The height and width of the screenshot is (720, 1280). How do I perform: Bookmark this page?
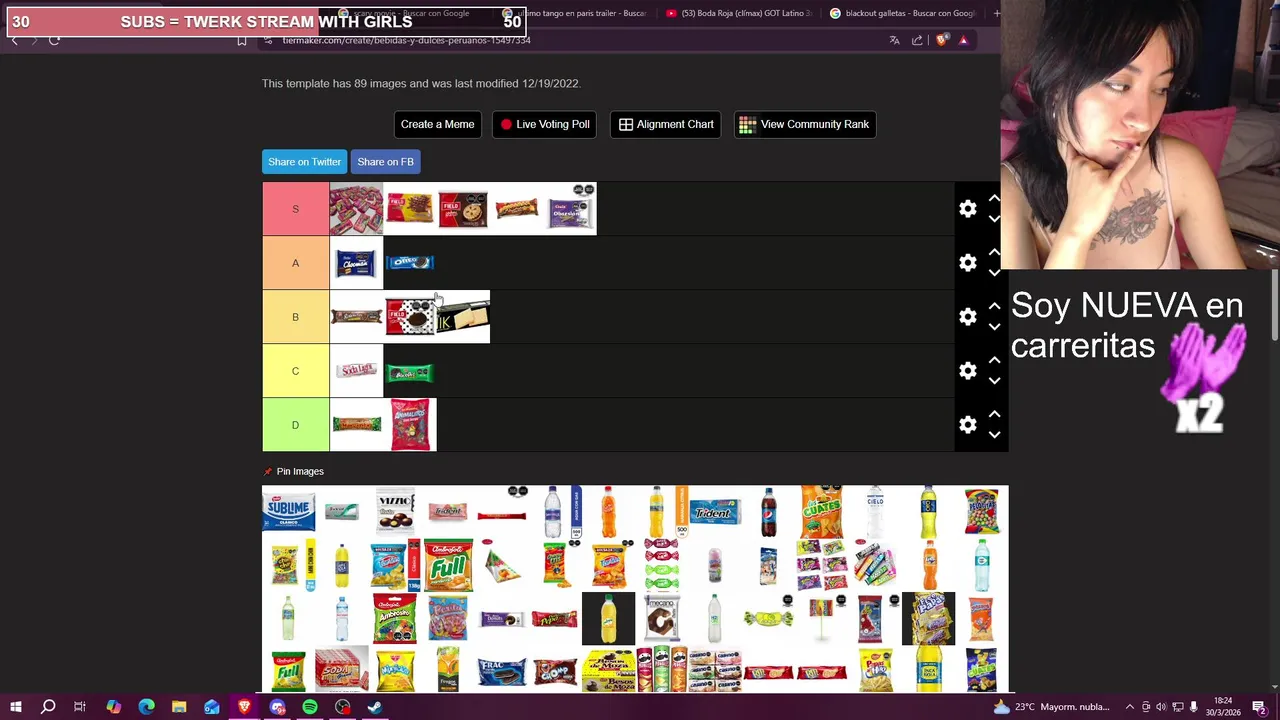pyautogui.click(x=242, y=40)
